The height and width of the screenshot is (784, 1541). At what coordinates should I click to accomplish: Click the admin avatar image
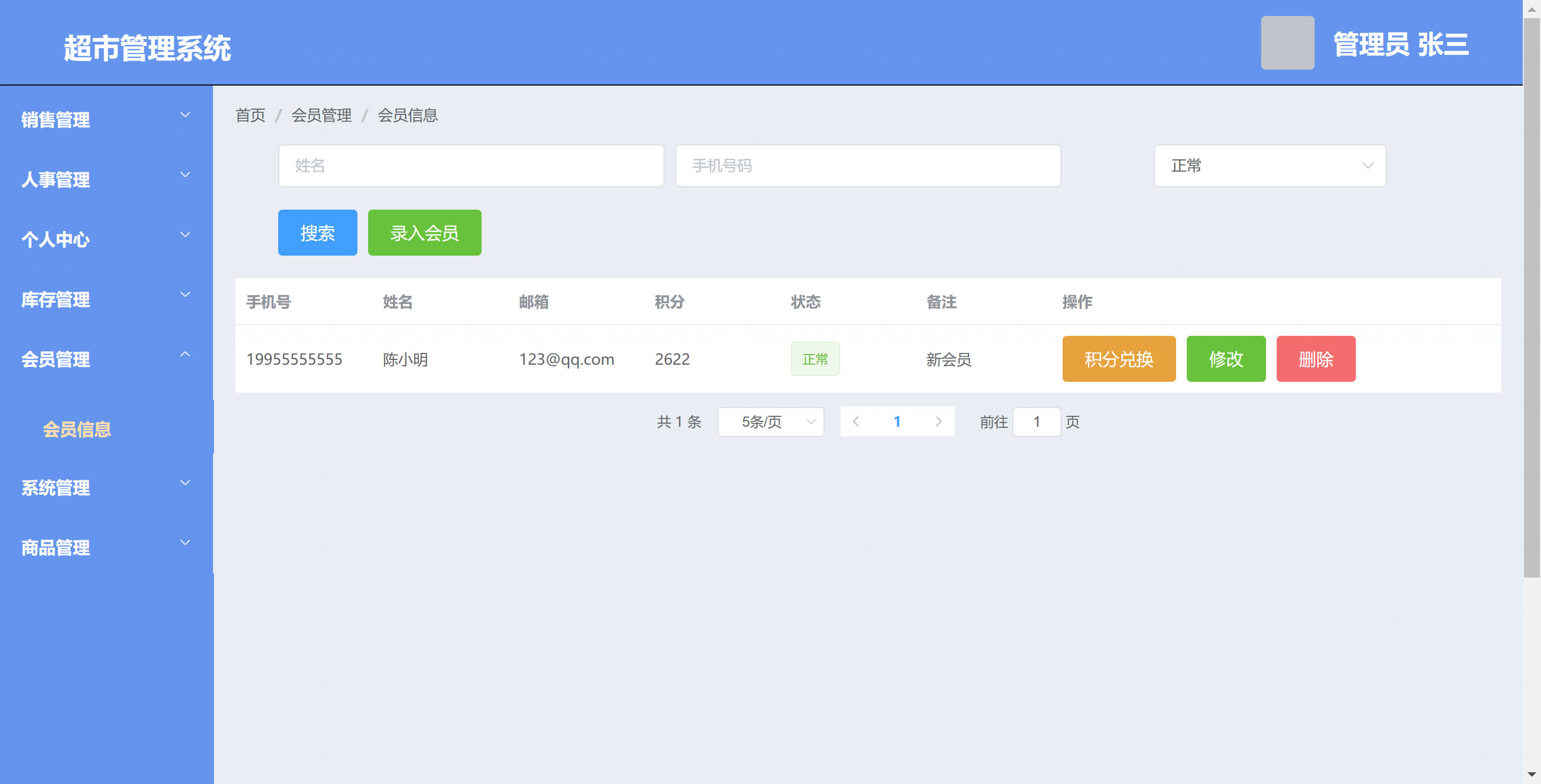1287,43
